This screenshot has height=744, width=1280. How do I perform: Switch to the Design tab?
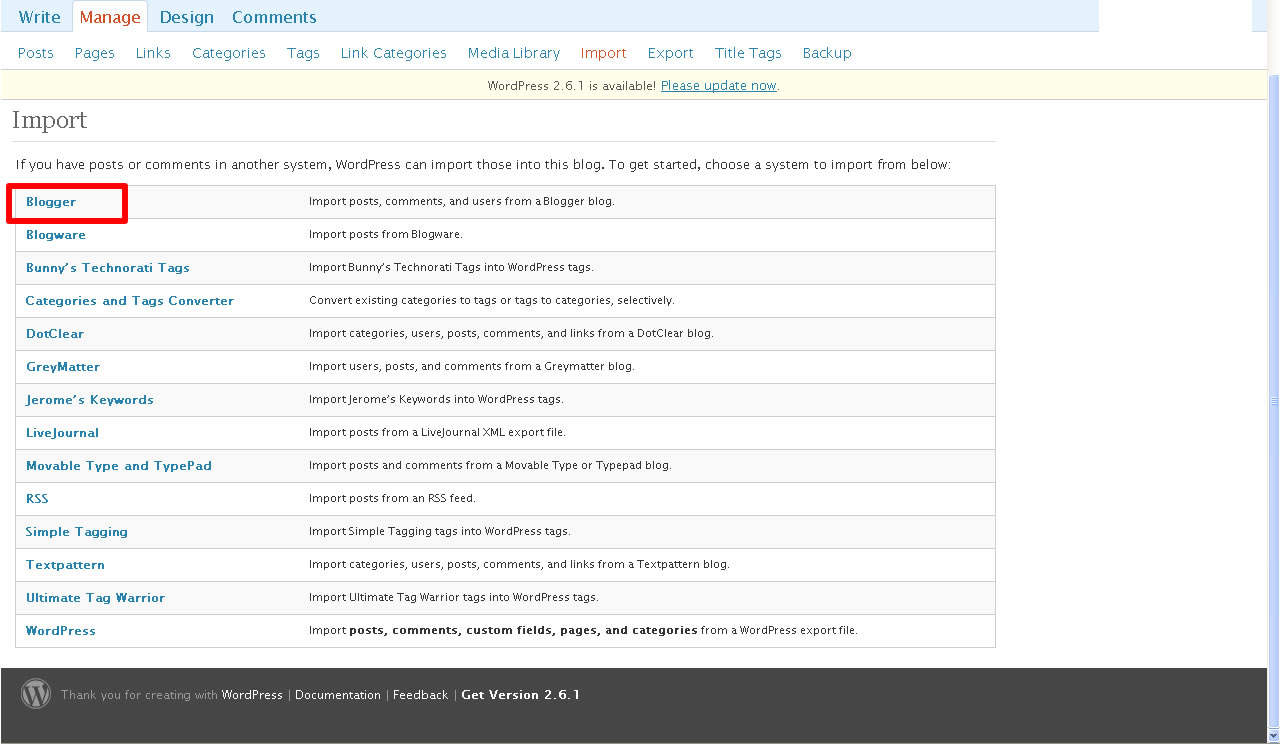point(186,17)
